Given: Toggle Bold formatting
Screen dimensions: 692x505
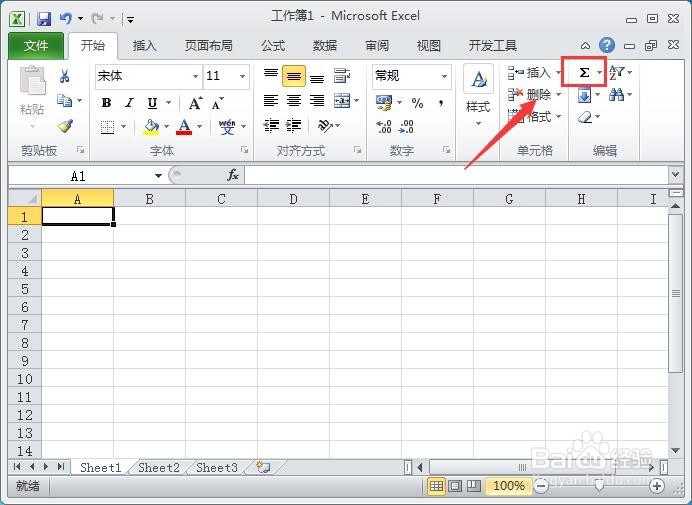Looking at the screenshot, I should (x=106, y=103).
